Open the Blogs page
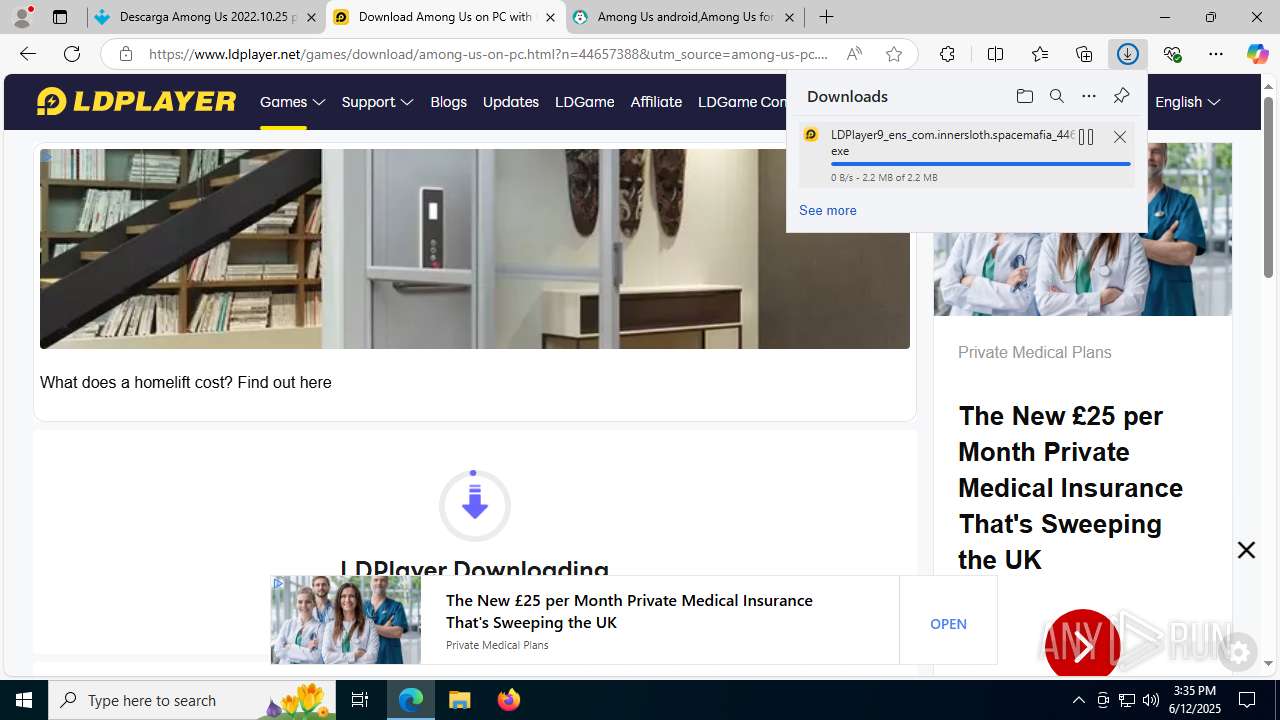Viewport: 1280px width, 720px height. [448, 102]
